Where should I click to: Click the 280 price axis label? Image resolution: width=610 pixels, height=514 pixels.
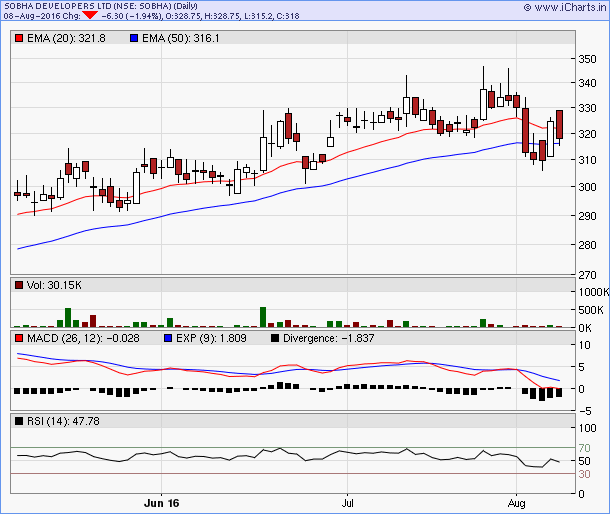[587, 245]
